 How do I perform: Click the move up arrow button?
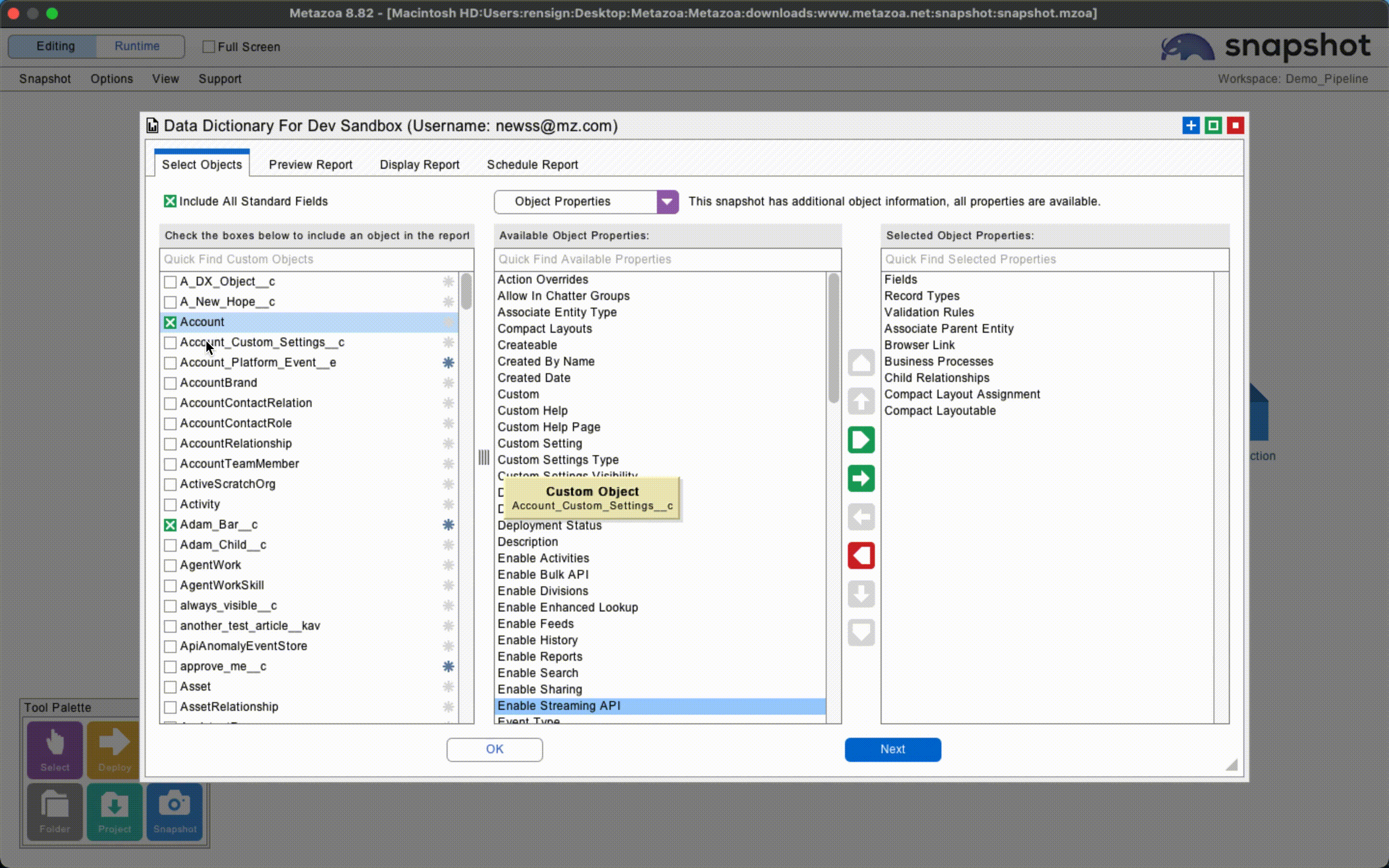861,401
